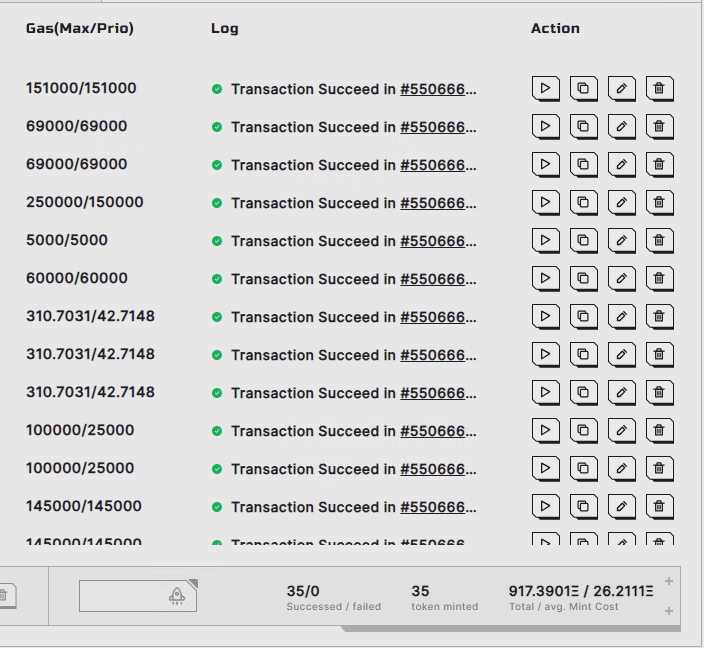Viewport: 704px width, 648px height.
Task: Click green success check in 250000/150000 row
Action: click(x=217, y=203)
